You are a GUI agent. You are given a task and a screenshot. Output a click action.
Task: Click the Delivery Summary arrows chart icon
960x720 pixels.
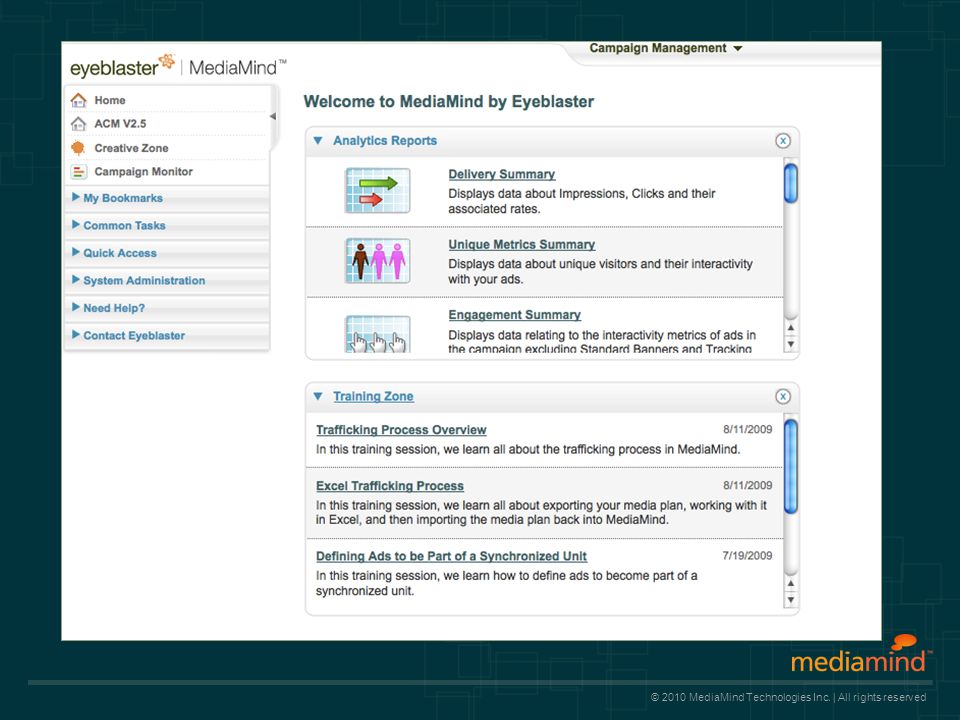click(378, 190)
